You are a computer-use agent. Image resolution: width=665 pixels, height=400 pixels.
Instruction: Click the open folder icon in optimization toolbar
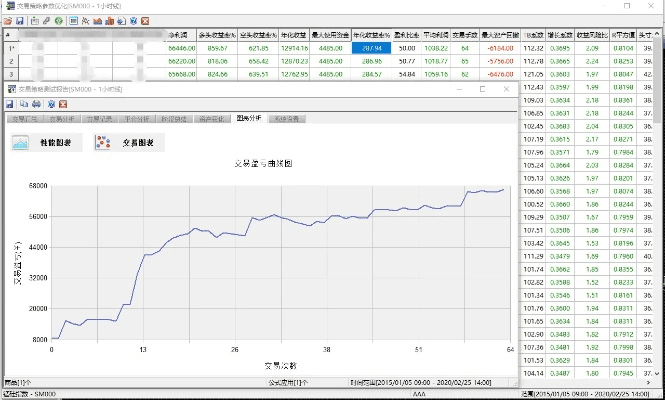click(x=9, y=19)
